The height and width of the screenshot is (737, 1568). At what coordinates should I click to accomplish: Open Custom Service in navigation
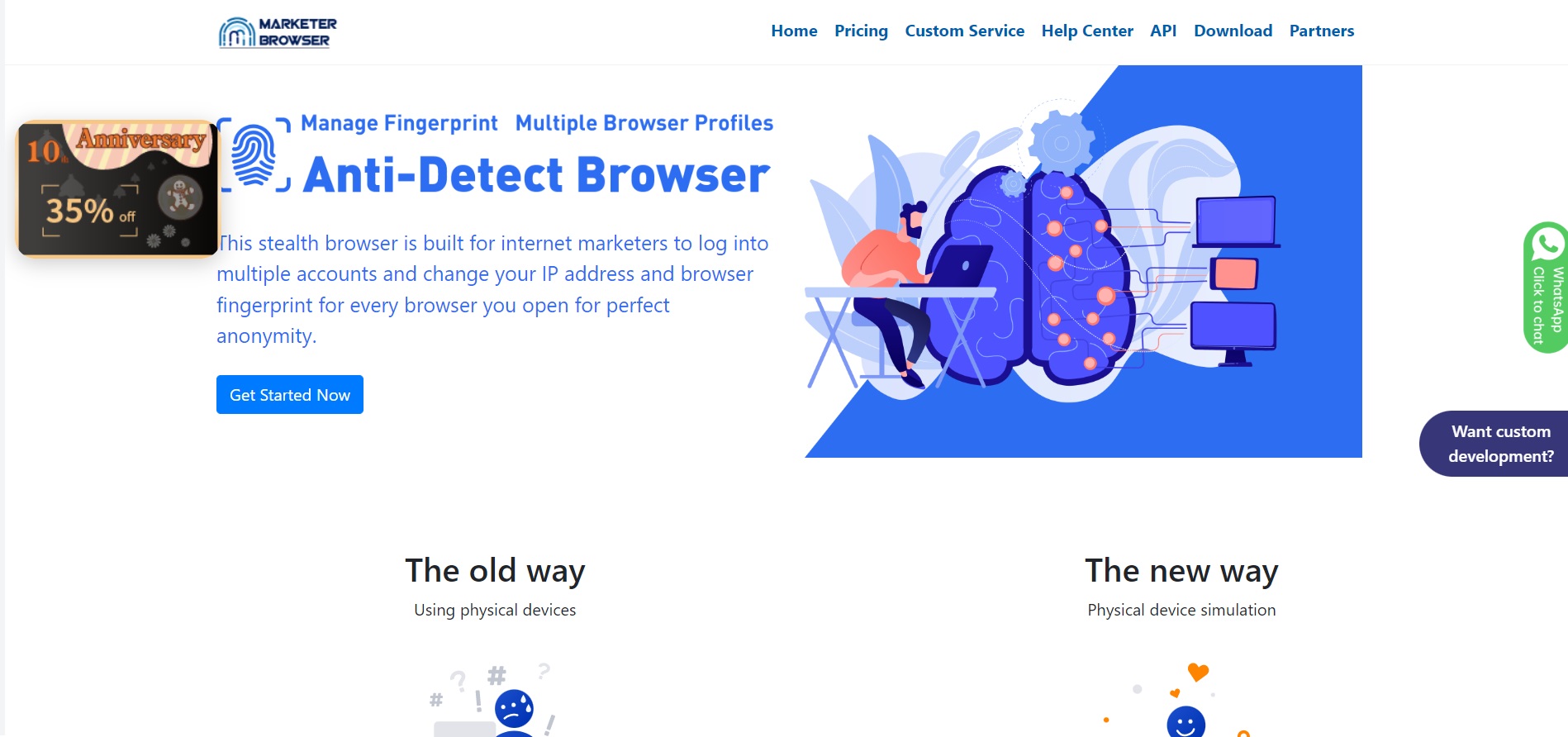click(x=964, y=31)
